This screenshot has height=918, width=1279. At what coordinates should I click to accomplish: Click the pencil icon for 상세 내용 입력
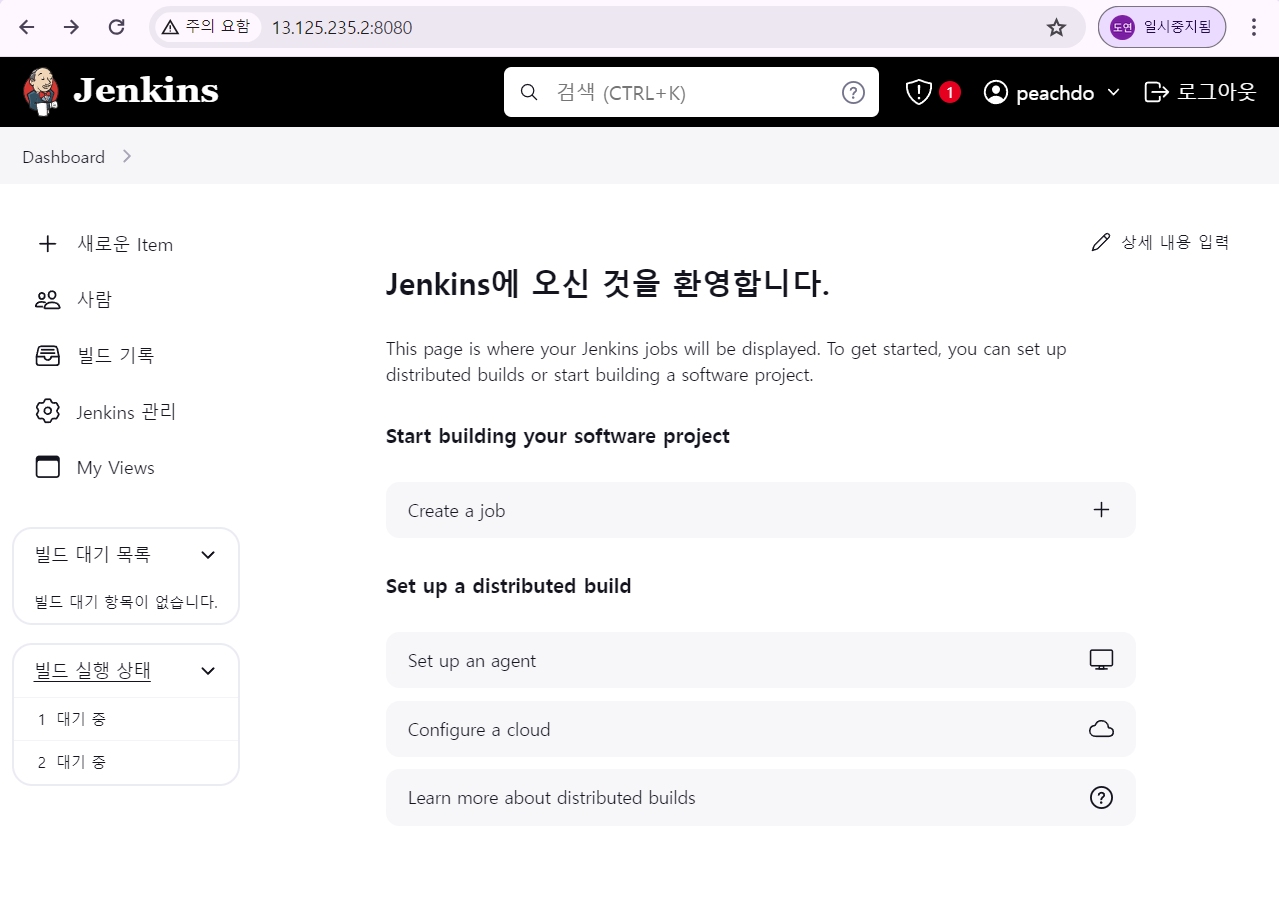pyautogui.click(x=1101, y=242)
